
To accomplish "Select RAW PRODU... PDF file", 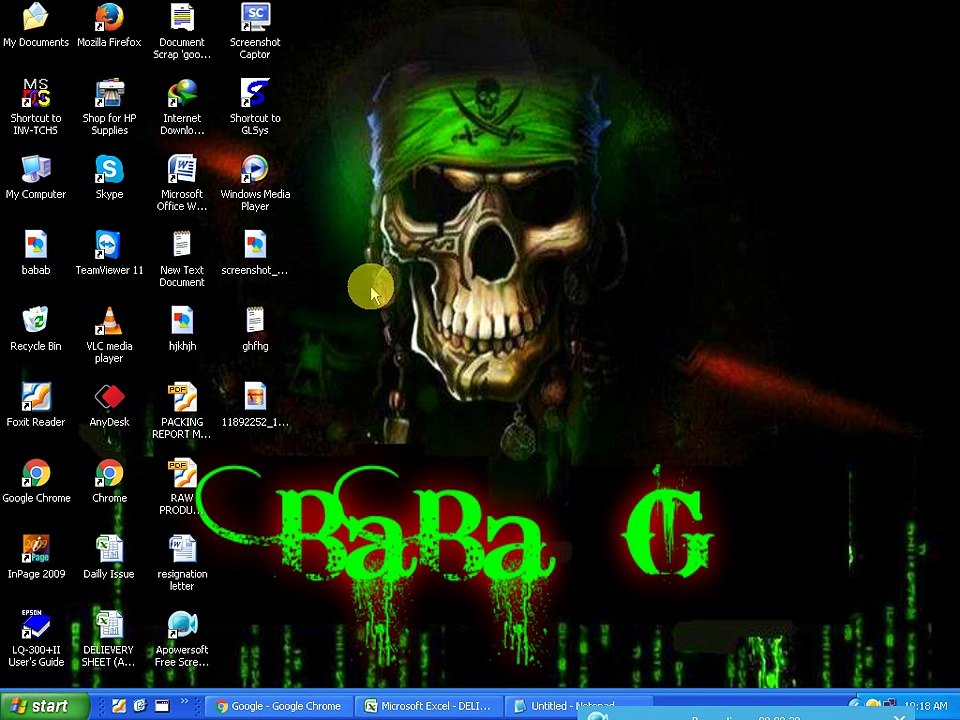I will [182, 486].
